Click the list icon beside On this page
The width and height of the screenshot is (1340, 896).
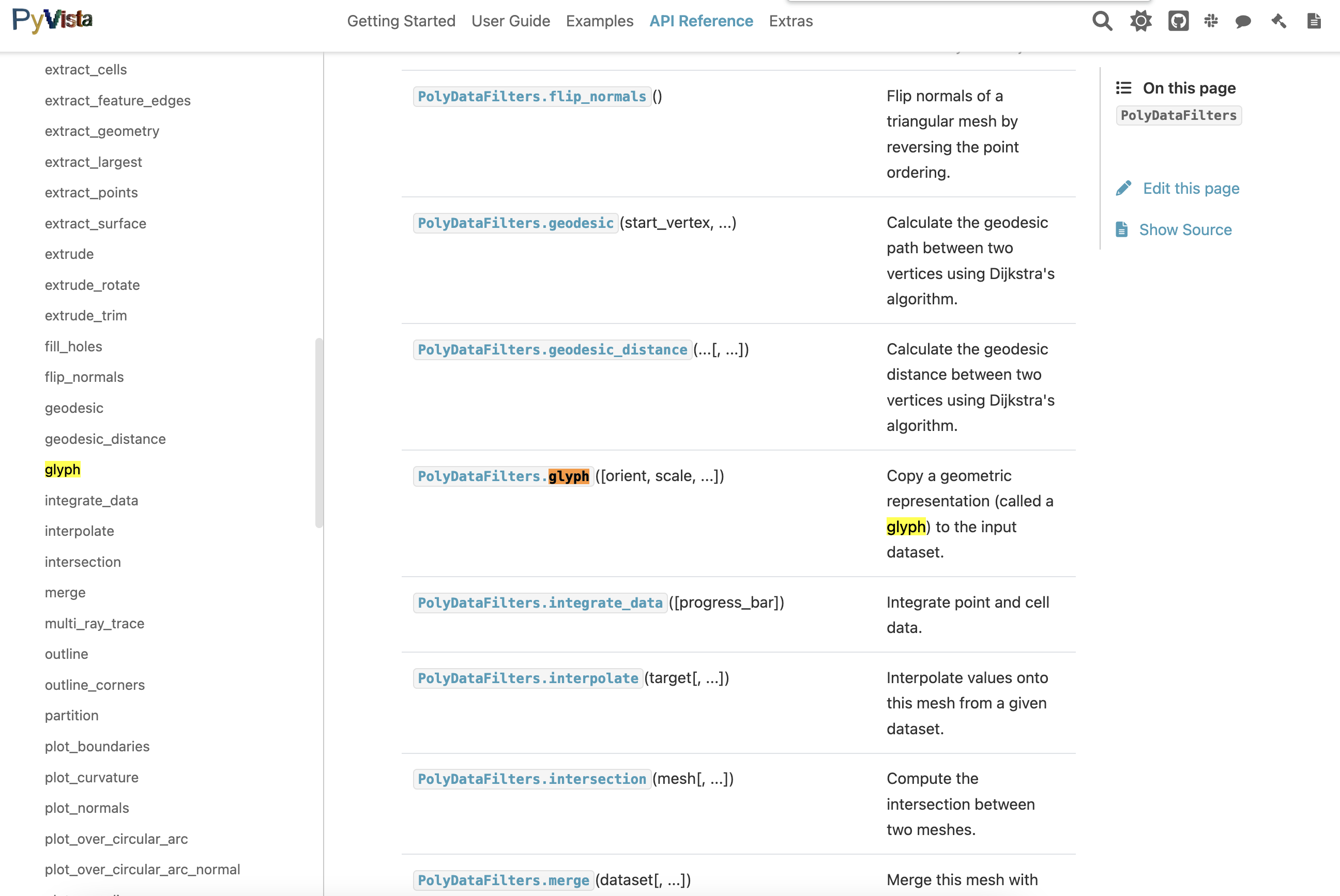tap(1123, 88)
